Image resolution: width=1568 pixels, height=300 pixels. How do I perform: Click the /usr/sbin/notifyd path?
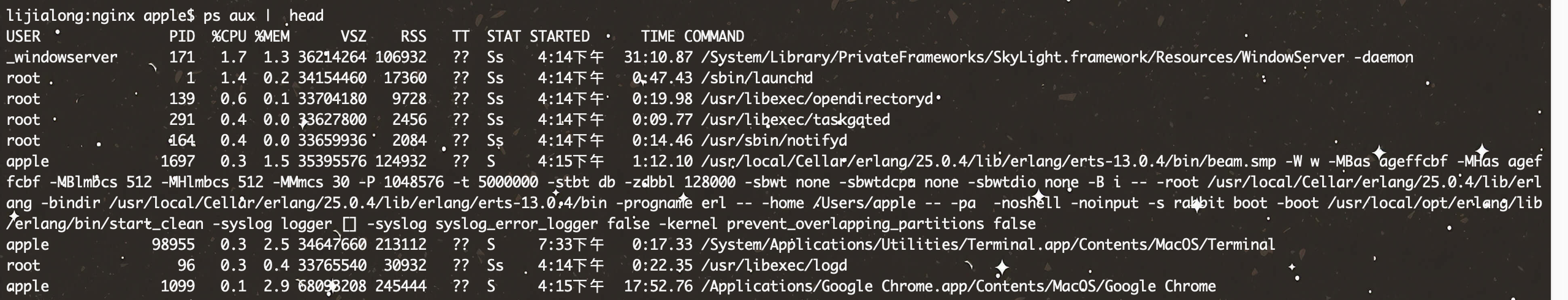click(x=774, y=140)
